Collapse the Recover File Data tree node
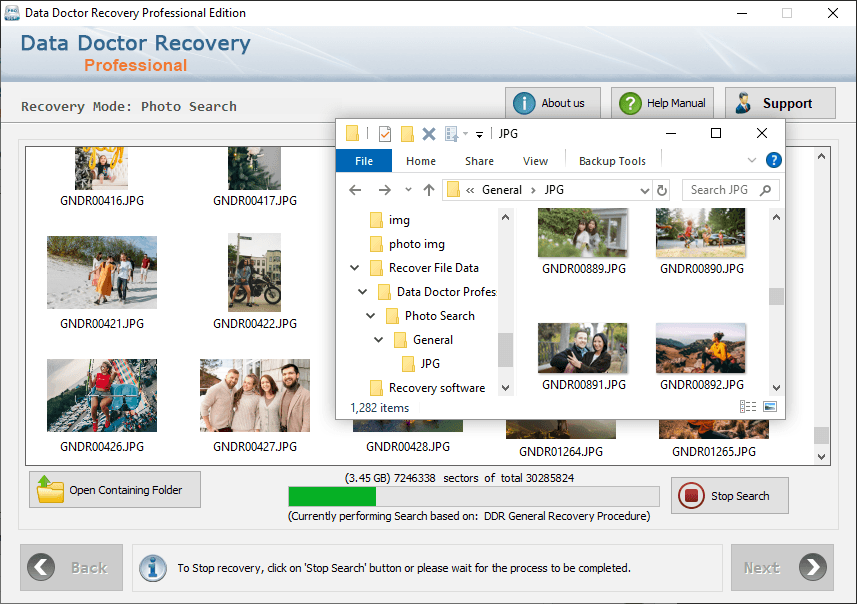857x604 pixels. coord(355,268)
